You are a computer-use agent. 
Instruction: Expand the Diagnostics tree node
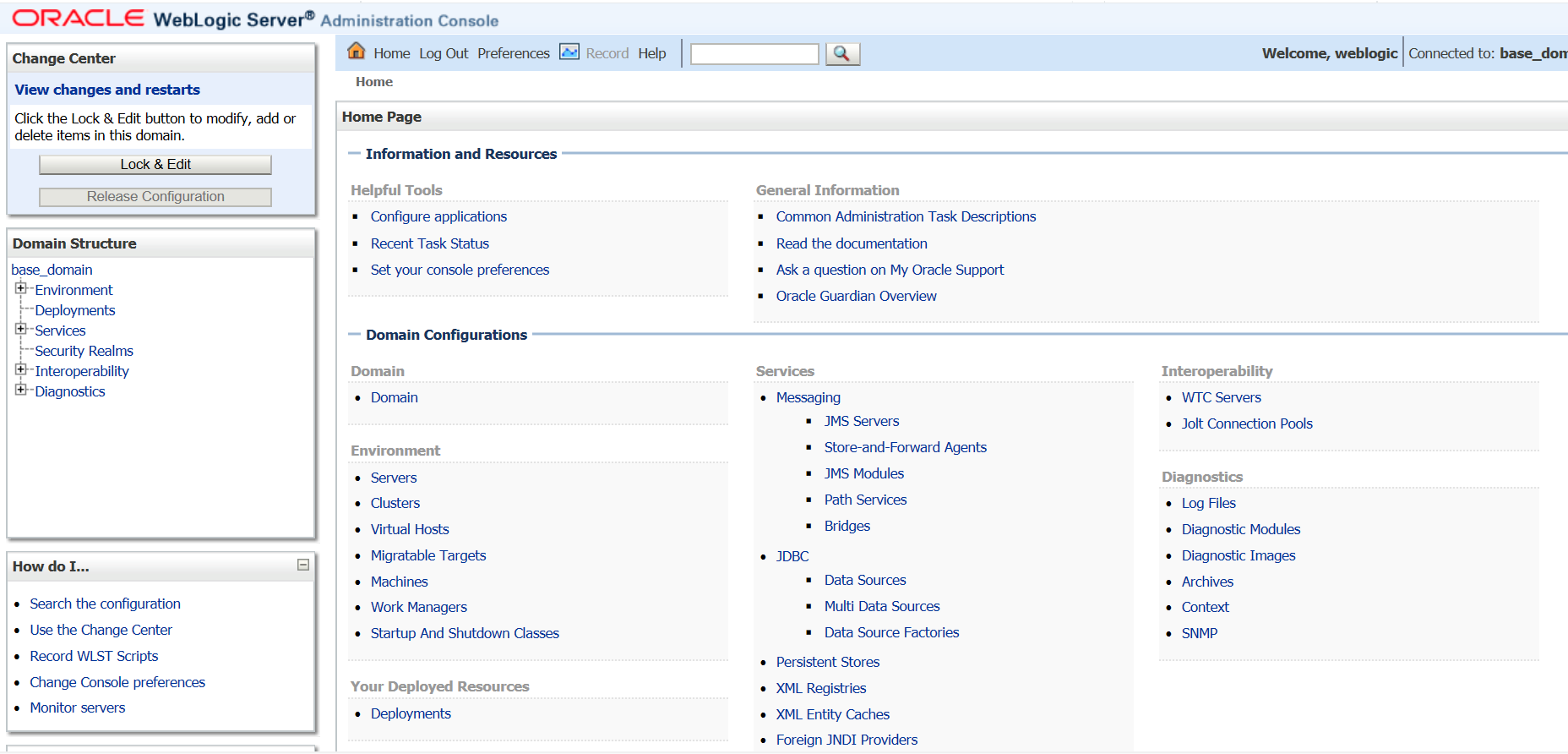click(x=21, y=391)
